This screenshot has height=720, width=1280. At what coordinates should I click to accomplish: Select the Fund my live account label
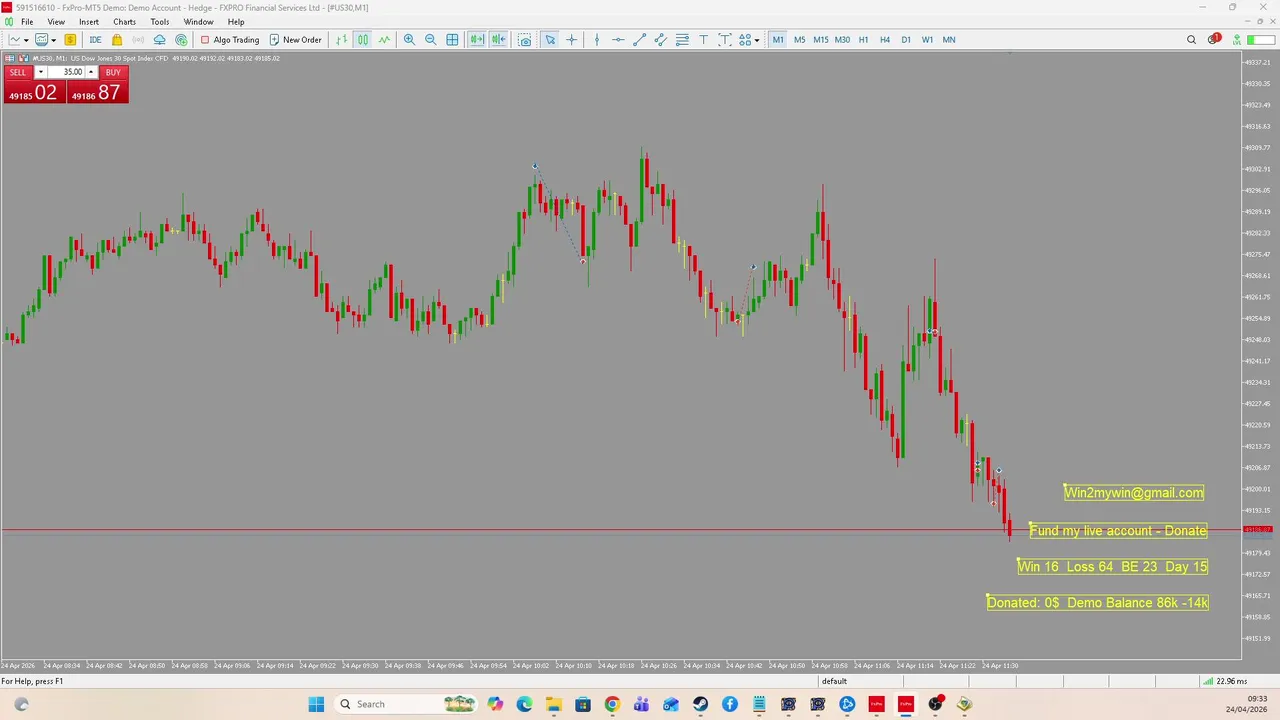point(1118,531)
